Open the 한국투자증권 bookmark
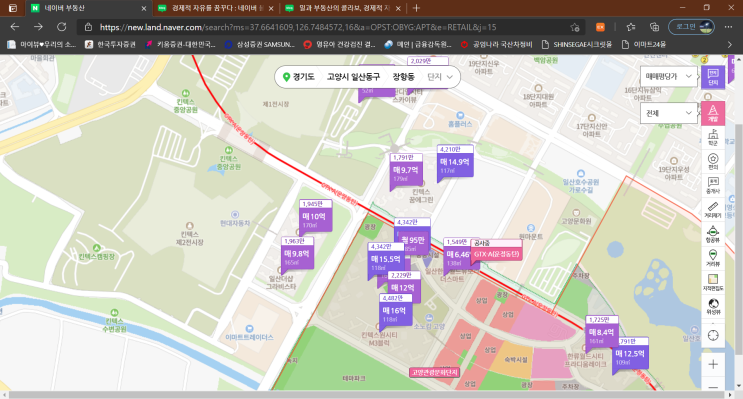 click(x=110, y=45)
